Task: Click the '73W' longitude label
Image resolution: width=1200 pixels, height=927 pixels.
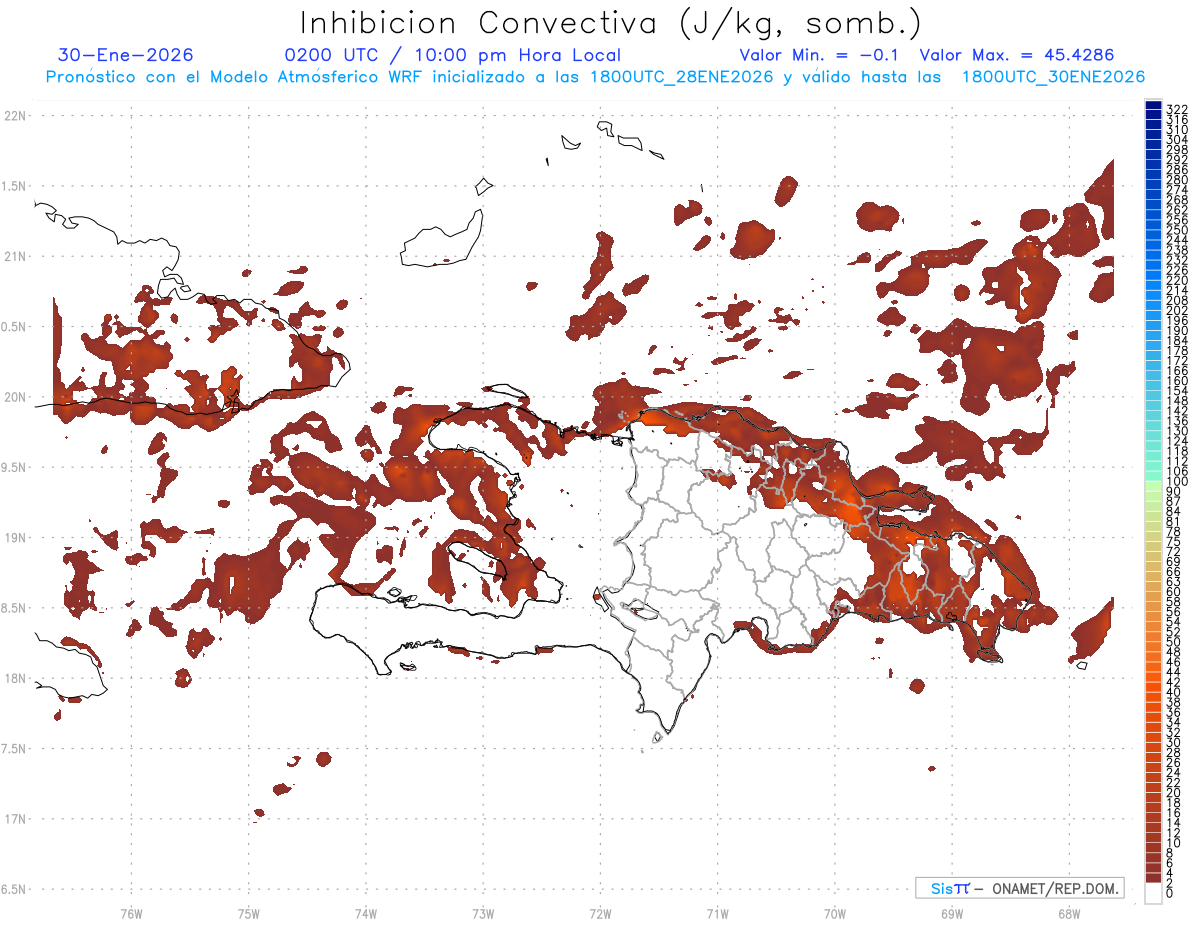Action: pyautogui.click(x=483, y=913)
